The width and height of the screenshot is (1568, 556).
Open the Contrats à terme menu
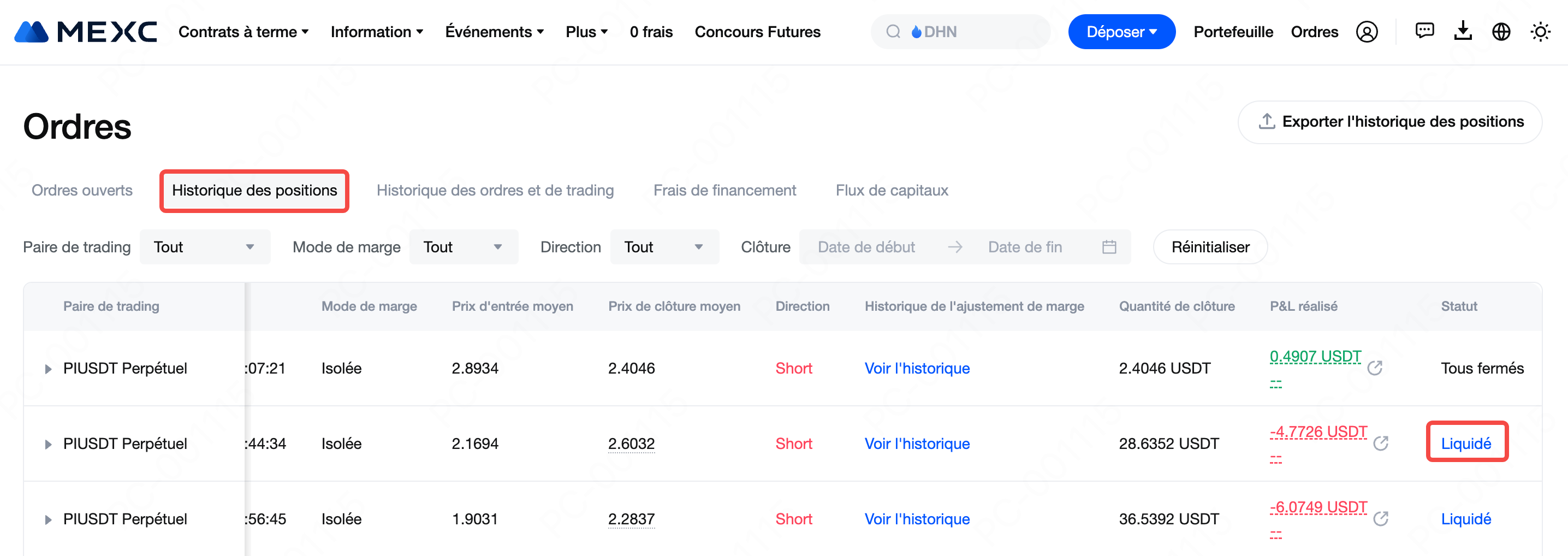pos(243,32)
